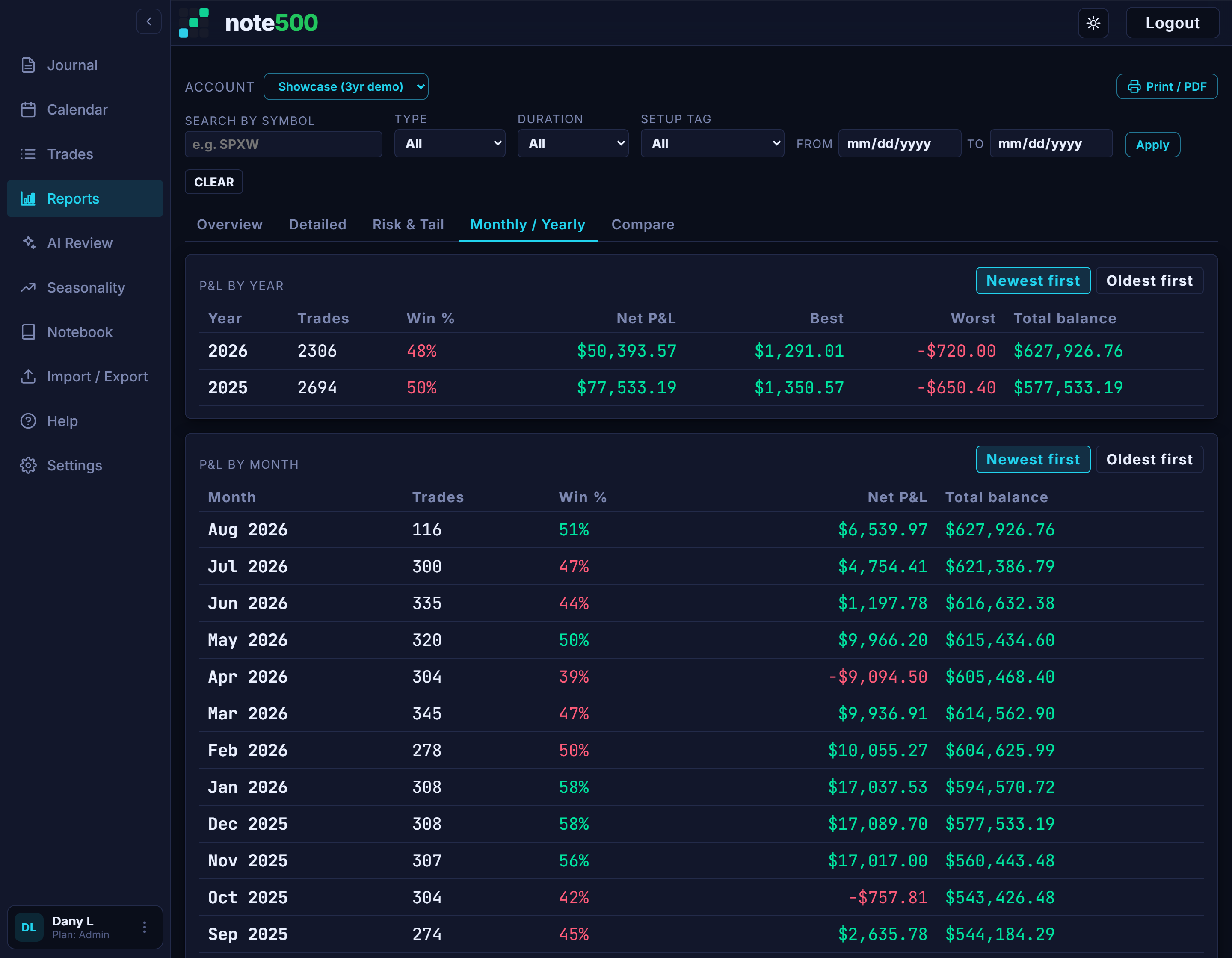The image size is (1232, 958).
Task: Click the Print / PDF button
Action: (1167, 87)
